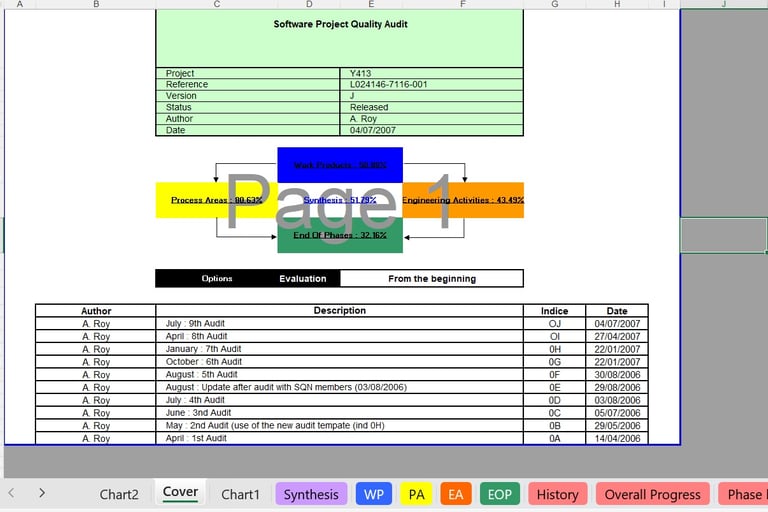Open the orange EA sheet tab

[x=456, y=494]
